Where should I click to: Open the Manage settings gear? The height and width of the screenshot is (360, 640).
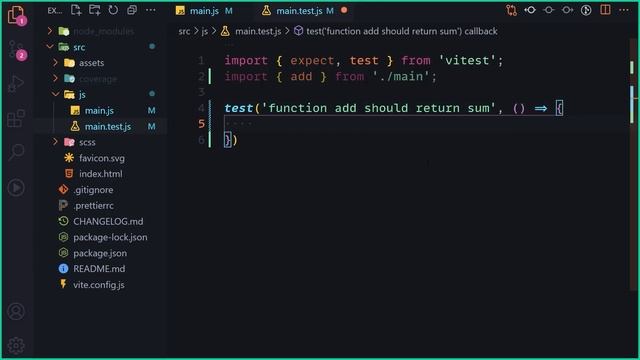[x=16, y=345]
